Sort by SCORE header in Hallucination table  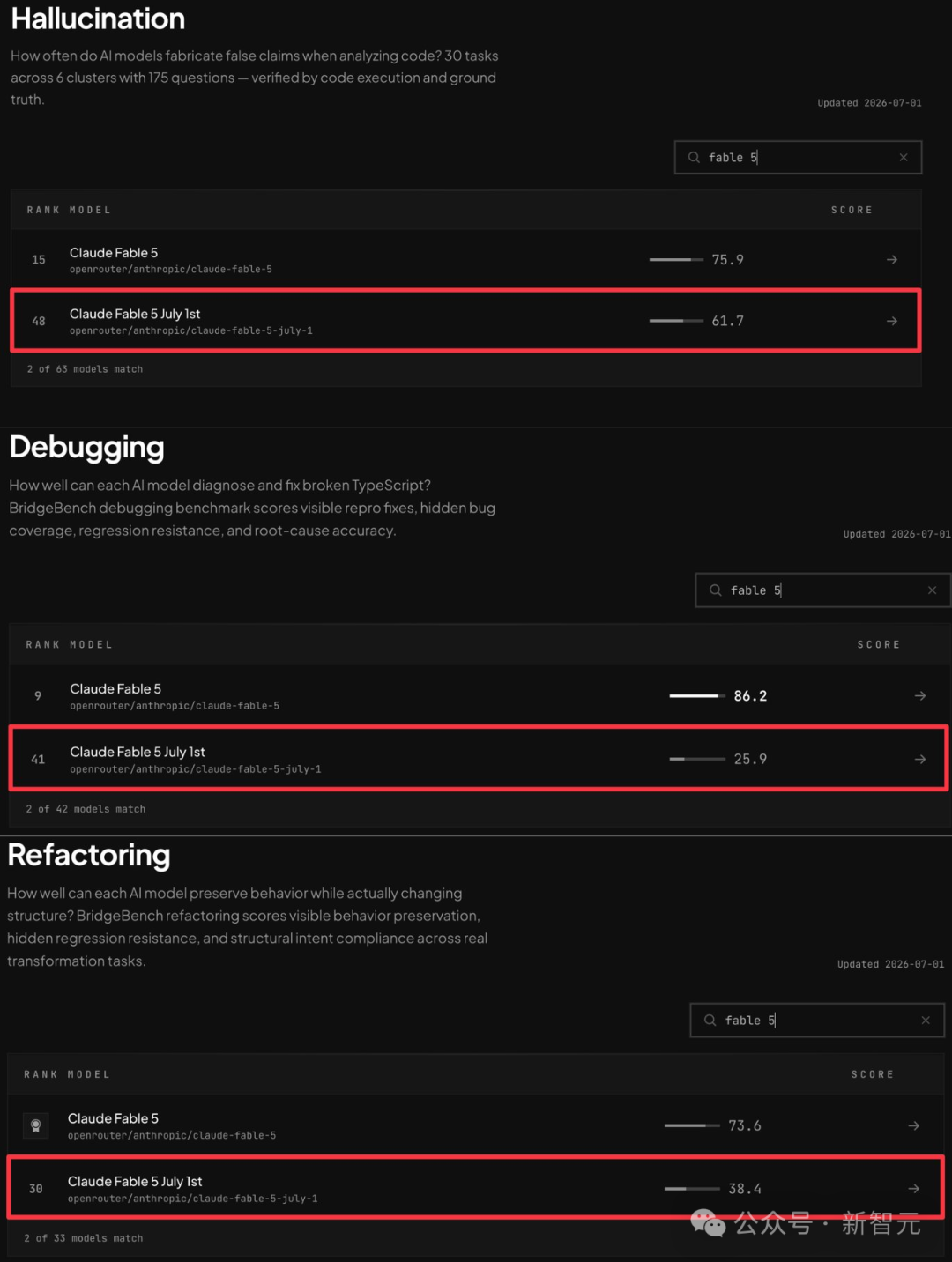[x=852, y=211]
